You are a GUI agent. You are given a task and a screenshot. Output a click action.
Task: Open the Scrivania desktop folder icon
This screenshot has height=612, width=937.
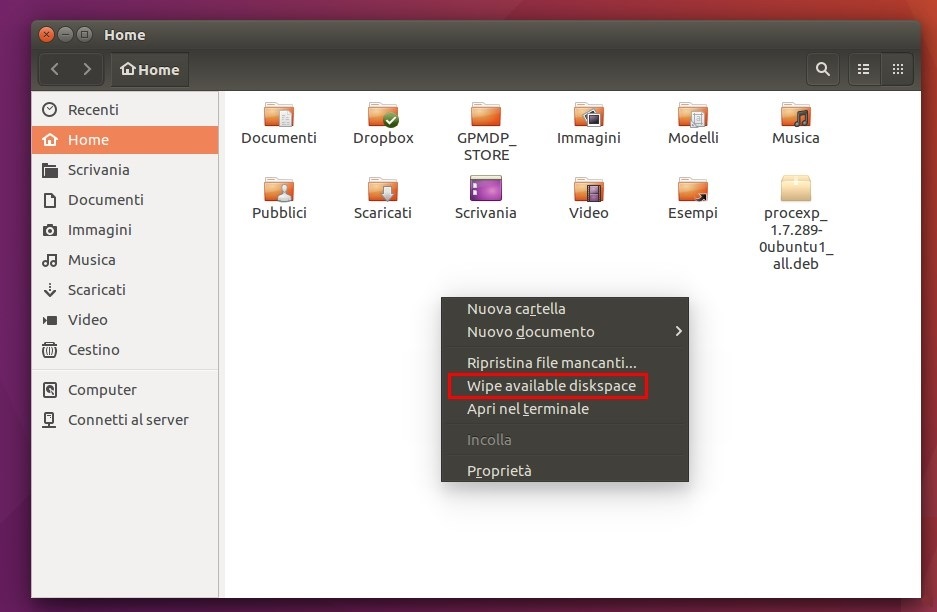[486, 188]
